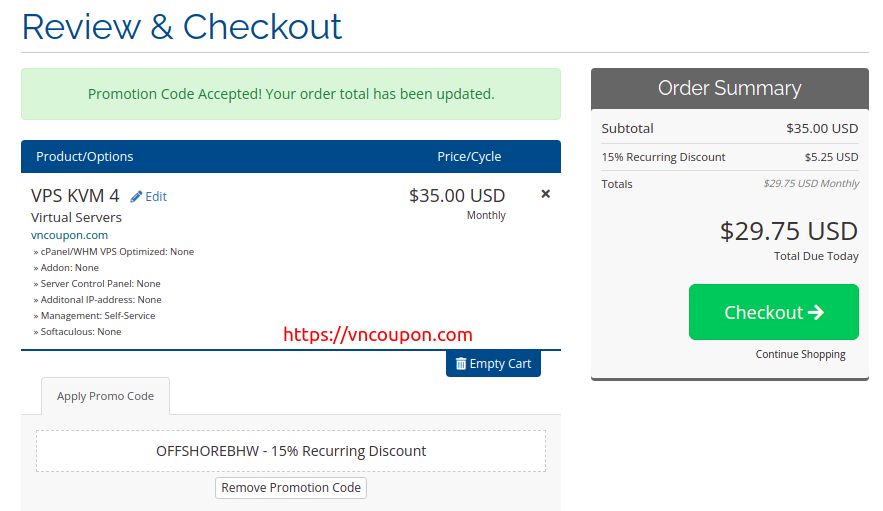The height and width of the screenshot is (511, 883).
Task: Click the red https://vncoupon.com text
Action: [378, 335]
